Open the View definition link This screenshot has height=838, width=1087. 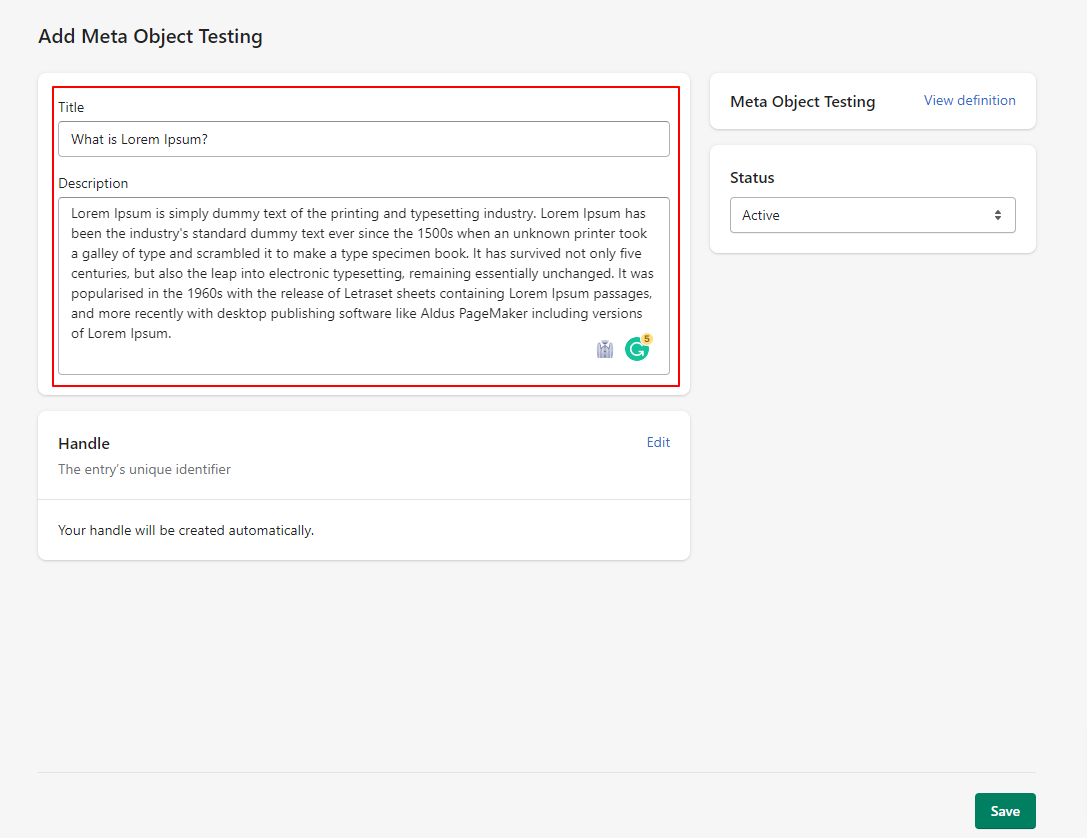tap(968, 100)
